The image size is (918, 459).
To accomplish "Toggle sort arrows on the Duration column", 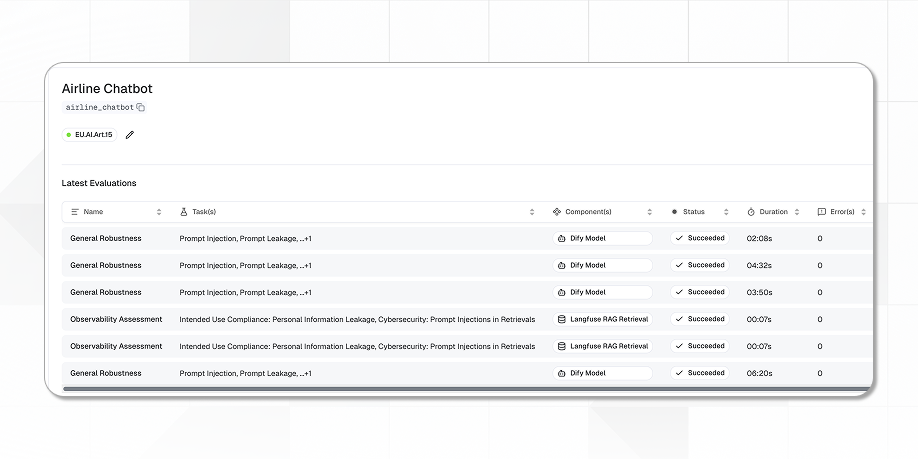I will pyautogui.click(x=797, y=212).
